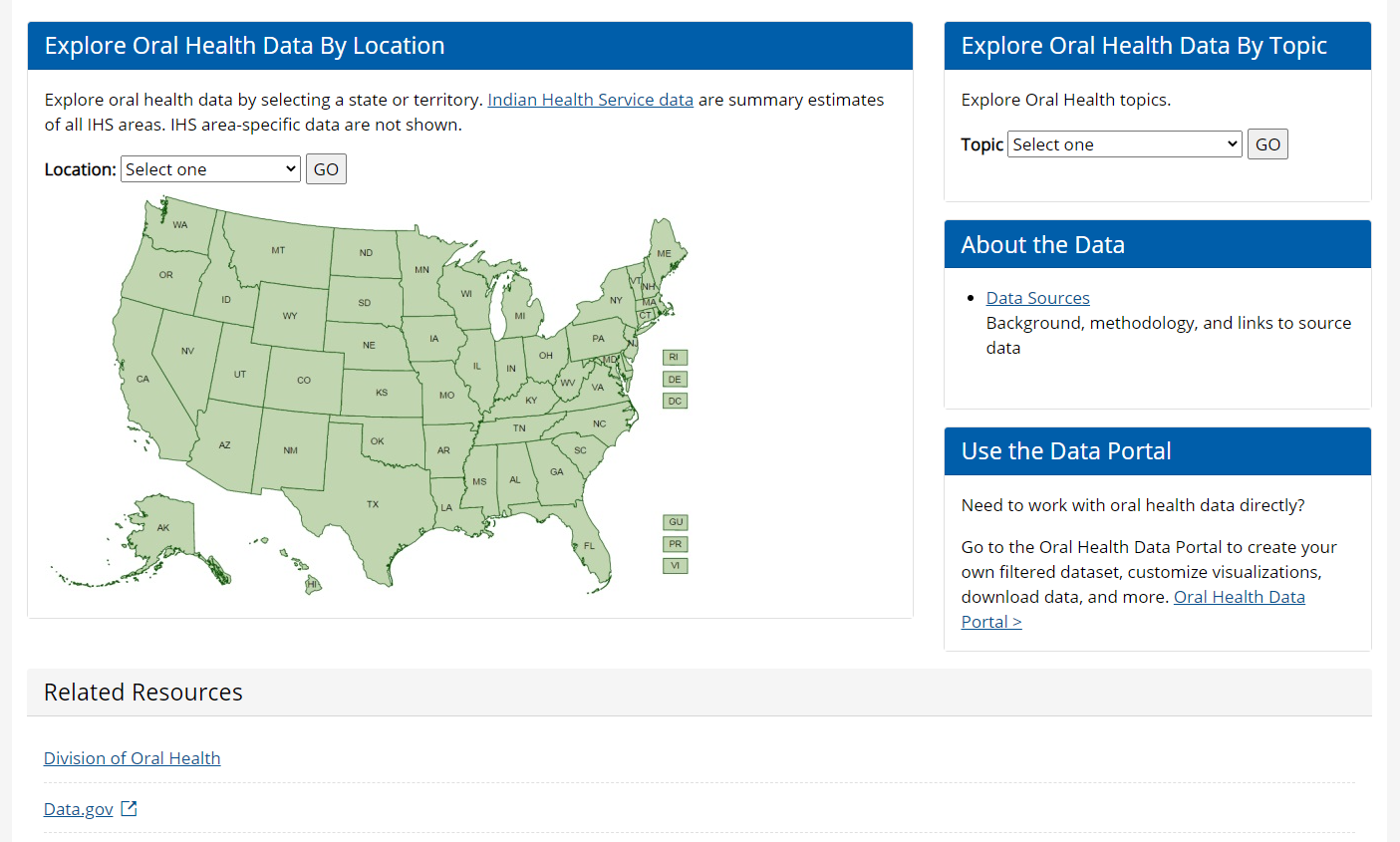Visit the Division of Oral Health link

point(133,758)
